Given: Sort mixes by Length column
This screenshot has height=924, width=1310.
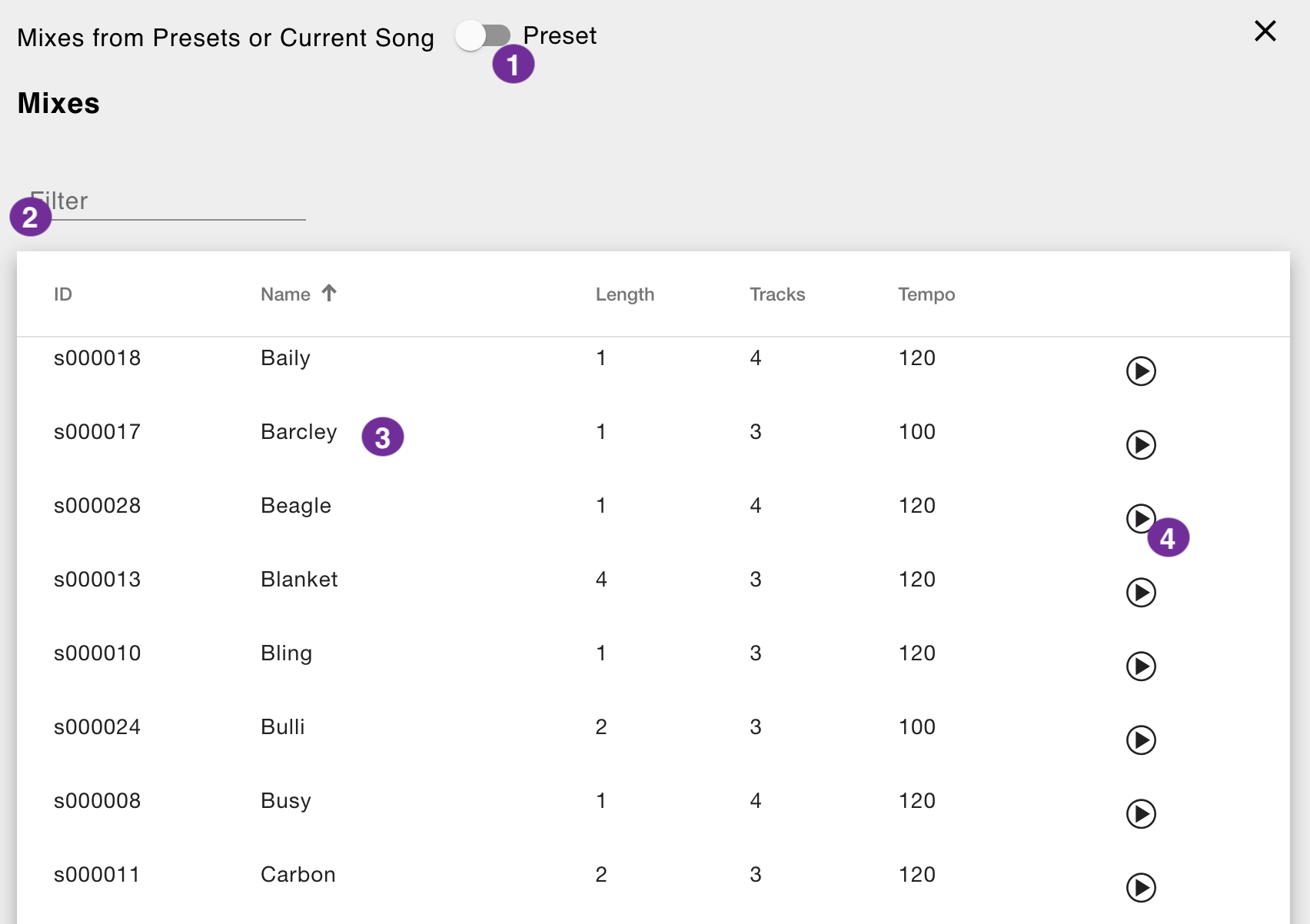Looking at the screenshot, I should click(x=624, y=294).
